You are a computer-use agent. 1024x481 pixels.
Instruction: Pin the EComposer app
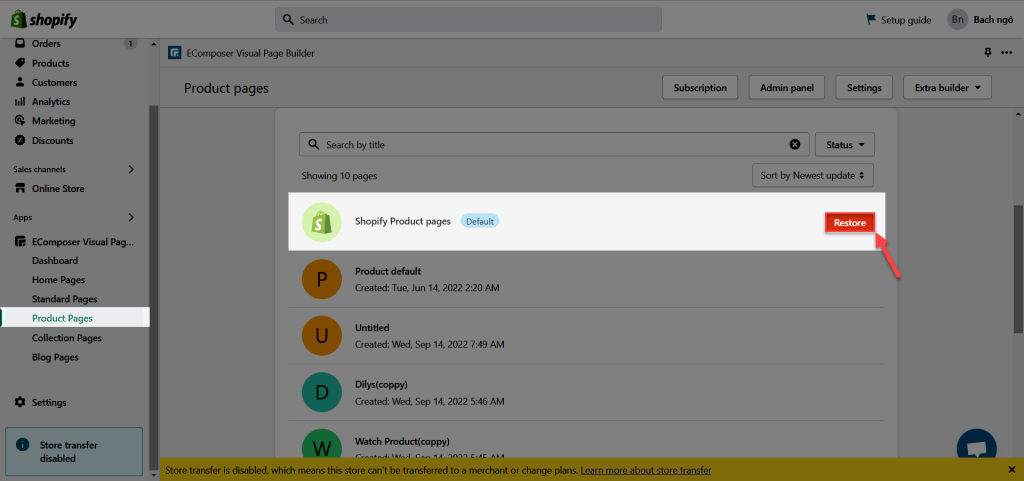pyautogui.click(x=987, y=53)
